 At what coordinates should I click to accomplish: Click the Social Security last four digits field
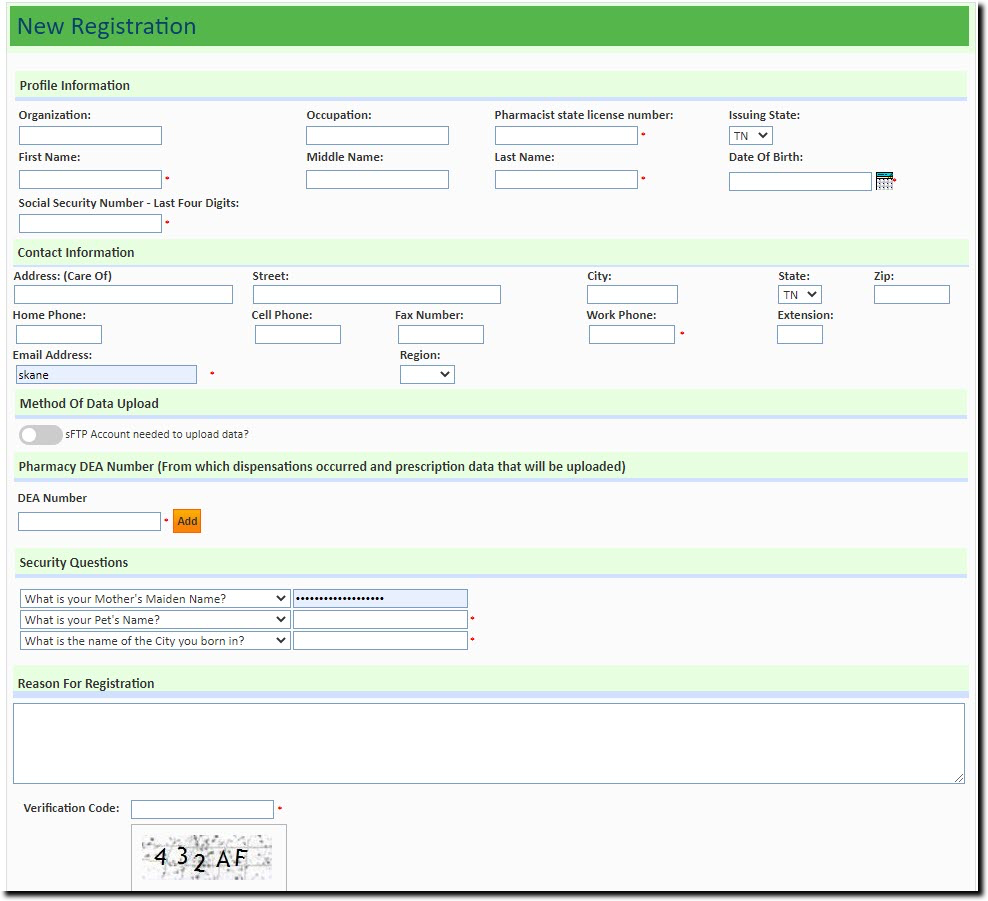pyautogui.click(x=90, y=223)
